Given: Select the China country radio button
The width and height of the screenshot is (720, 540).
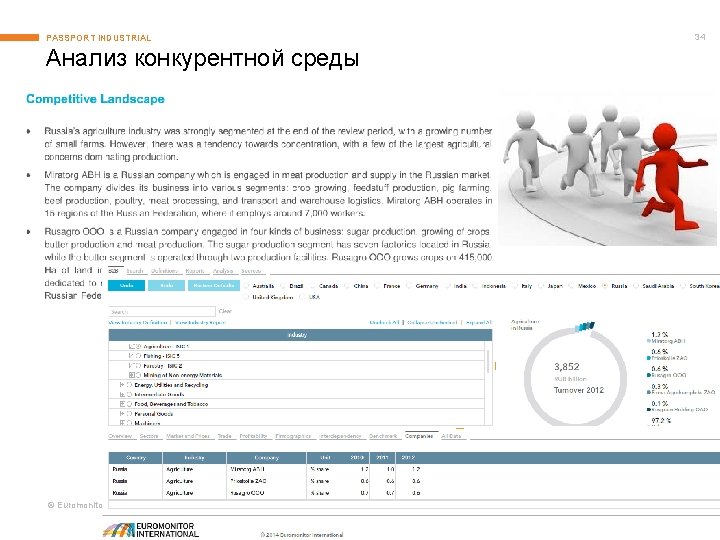Looking at the screenshot, I should (348, 286).
